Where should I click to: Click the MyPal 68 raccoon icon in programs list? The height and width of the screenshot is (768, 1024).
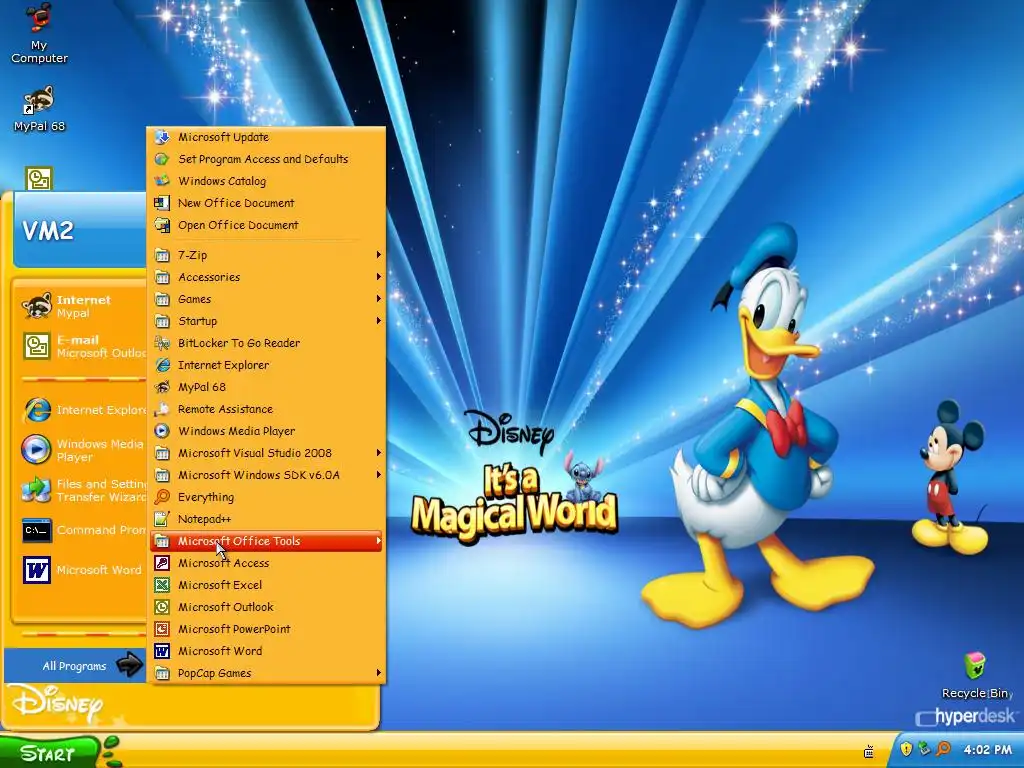coord(162,387)
